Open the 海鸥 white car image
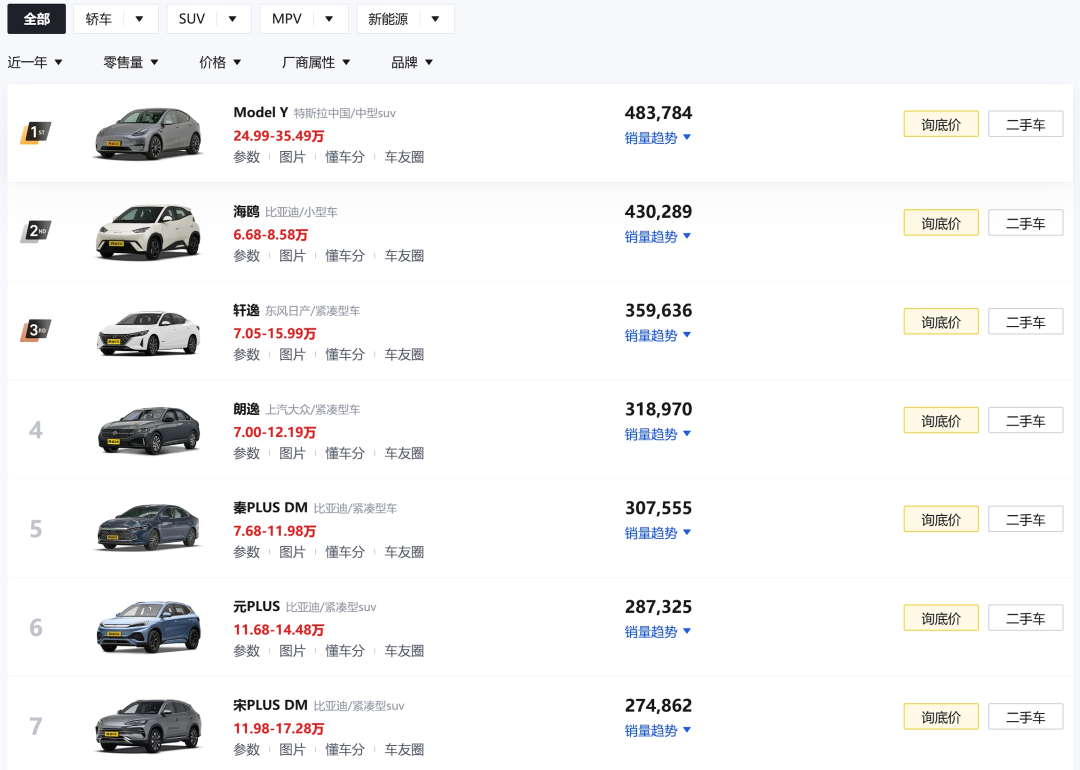 [x=148, y=232]
